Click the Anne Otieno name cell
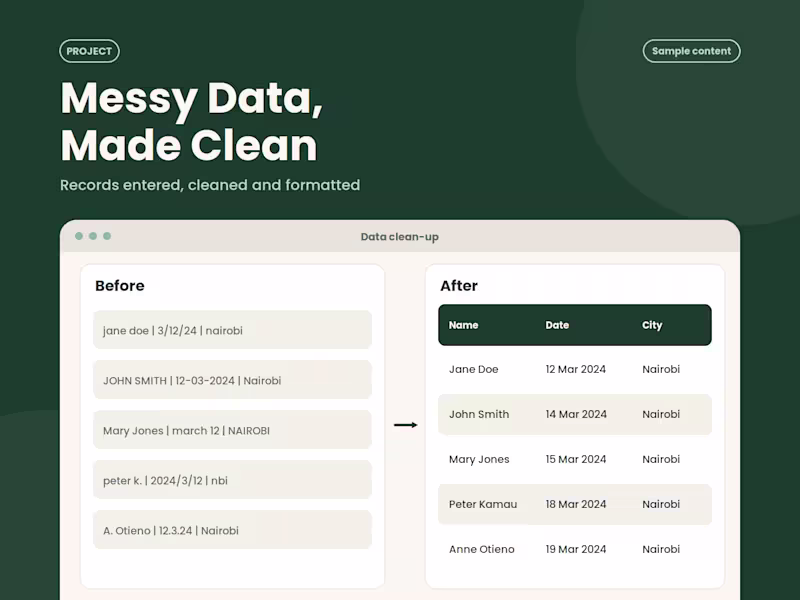 [x=482, y=549]
